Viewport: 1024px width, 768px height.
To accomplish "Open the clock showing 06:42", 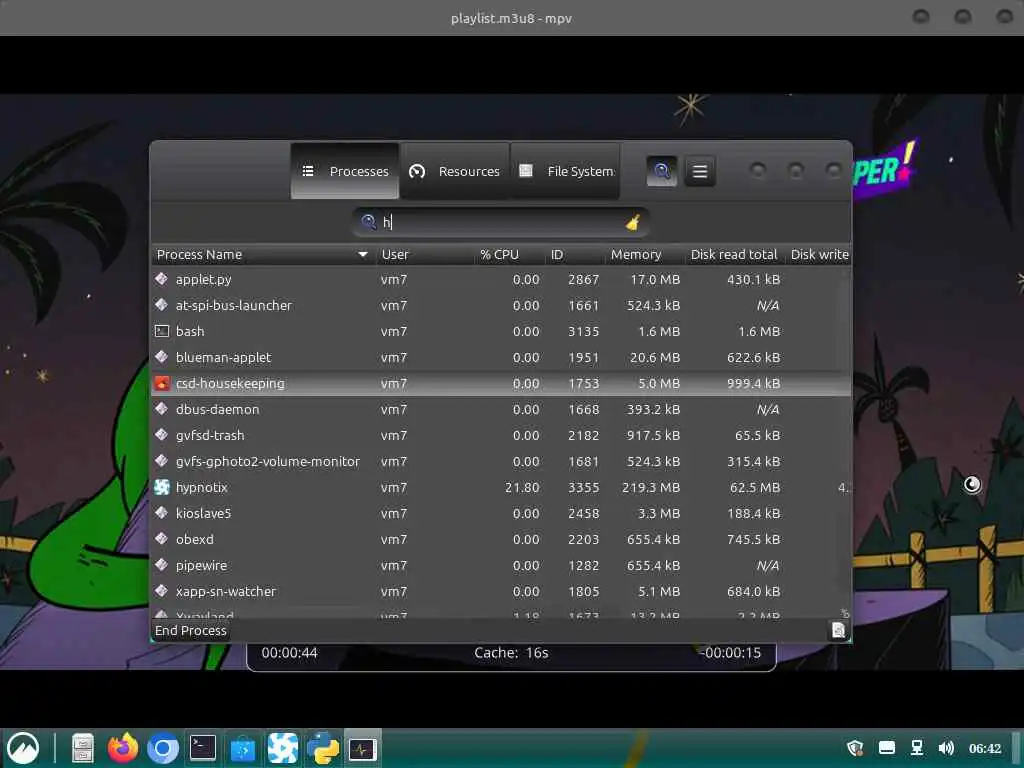I will point(985,748).
